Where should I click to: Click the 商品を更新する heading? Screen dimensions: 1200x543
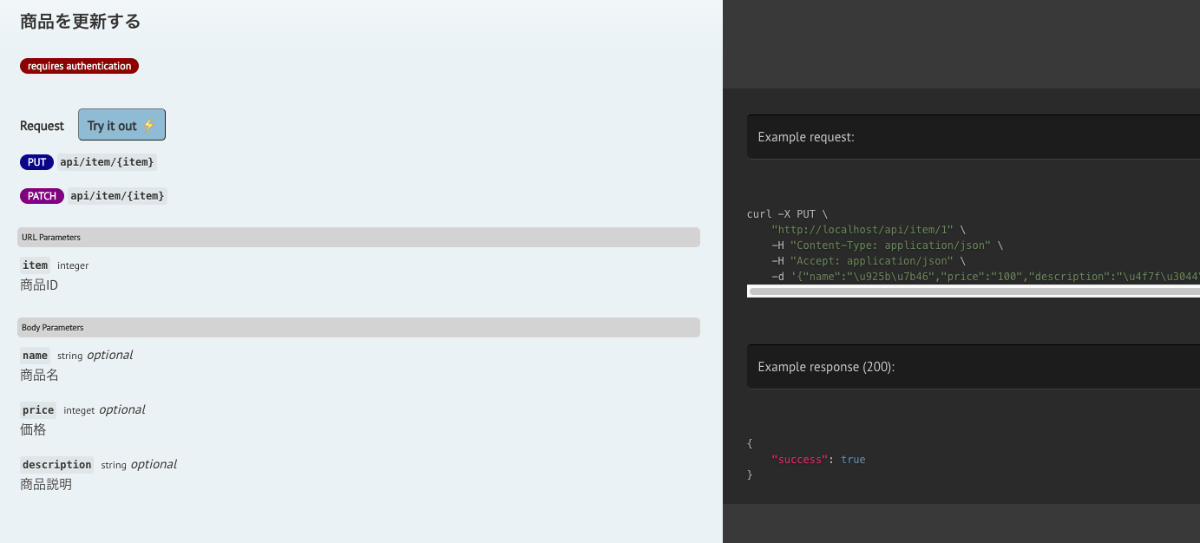[x=80, y=21]
